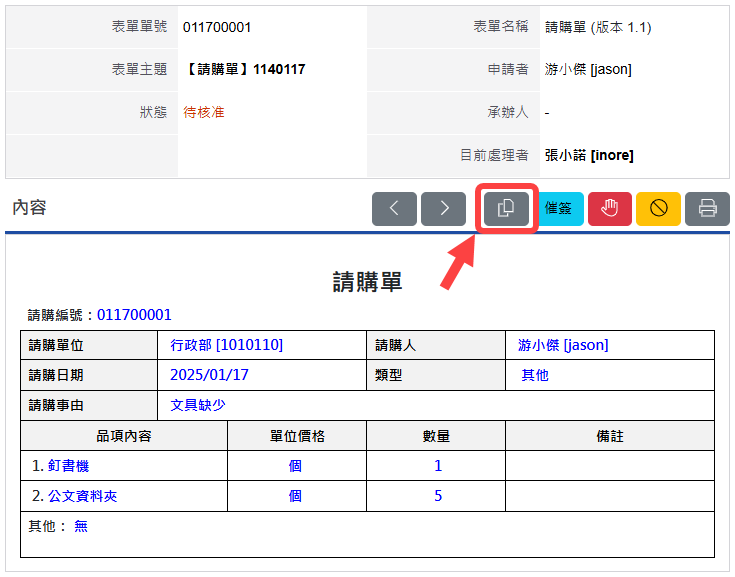Click current handler 張小諾 [inore]
The height and width of the screenshot is (577, 735).
click(589, 155)
